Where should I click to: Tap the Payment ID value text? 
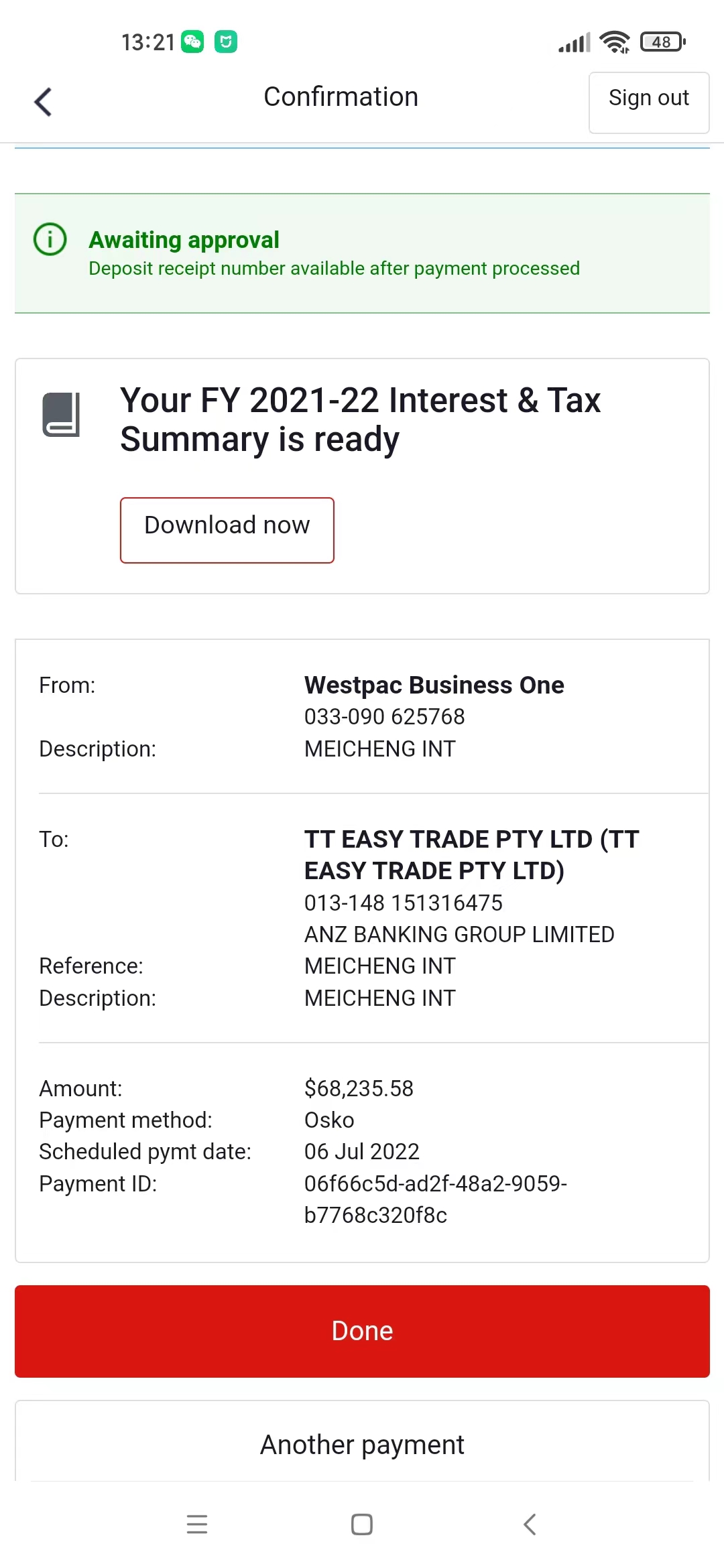(436, 1199)
